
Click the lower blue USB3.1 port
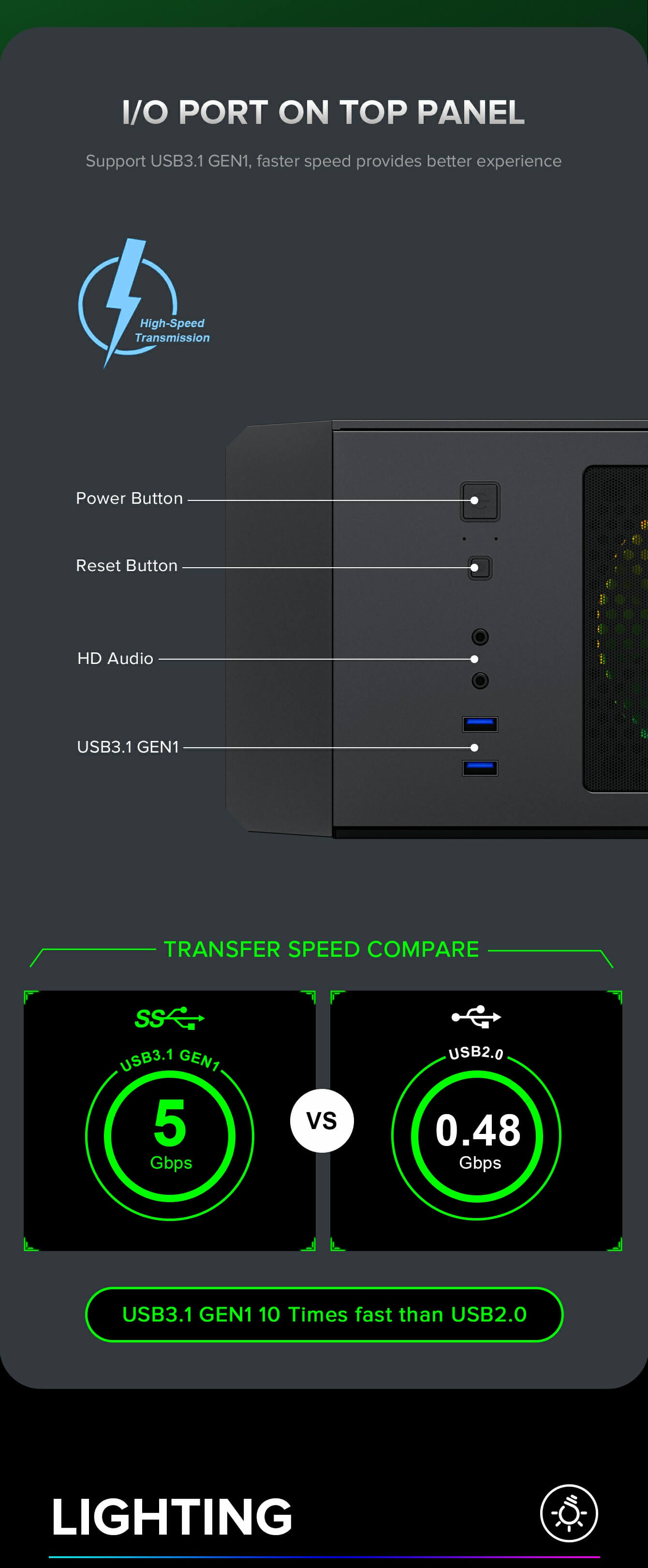point(480,768)
